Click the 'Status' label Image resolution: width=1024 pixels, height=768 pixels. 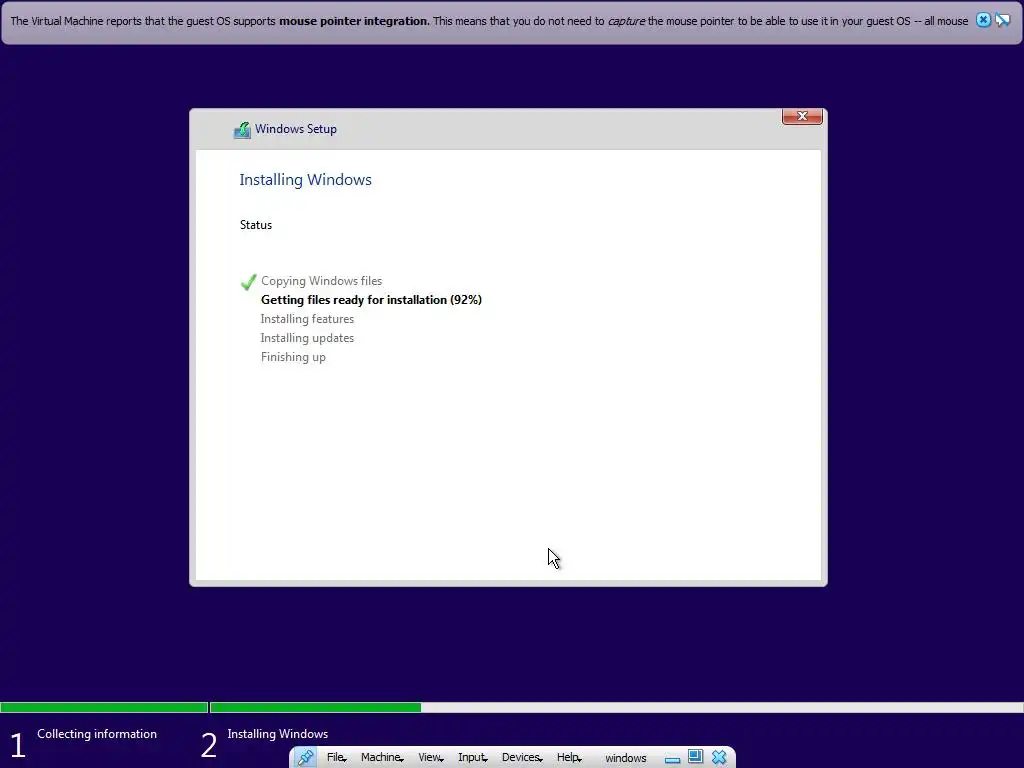tap(255, 225)
